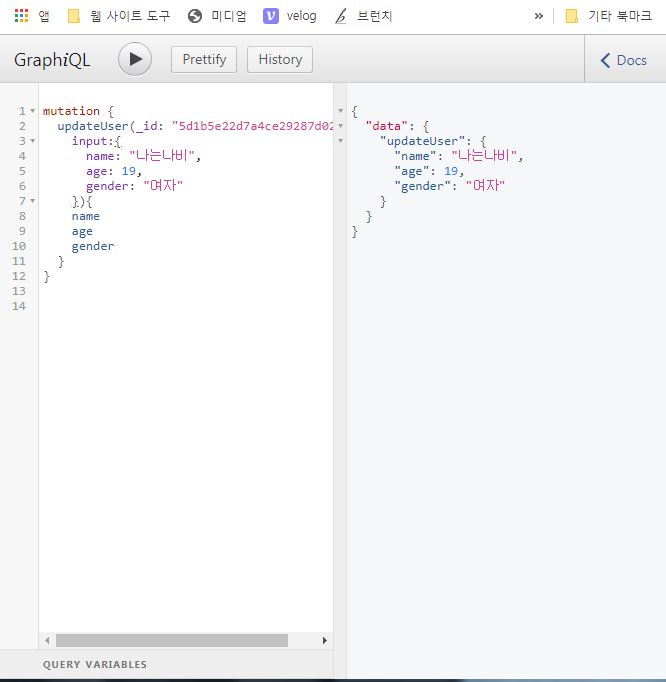This screenshot has width=666, height=682.
Task: Collapse the result root object
Action: [x=341, y=111]
